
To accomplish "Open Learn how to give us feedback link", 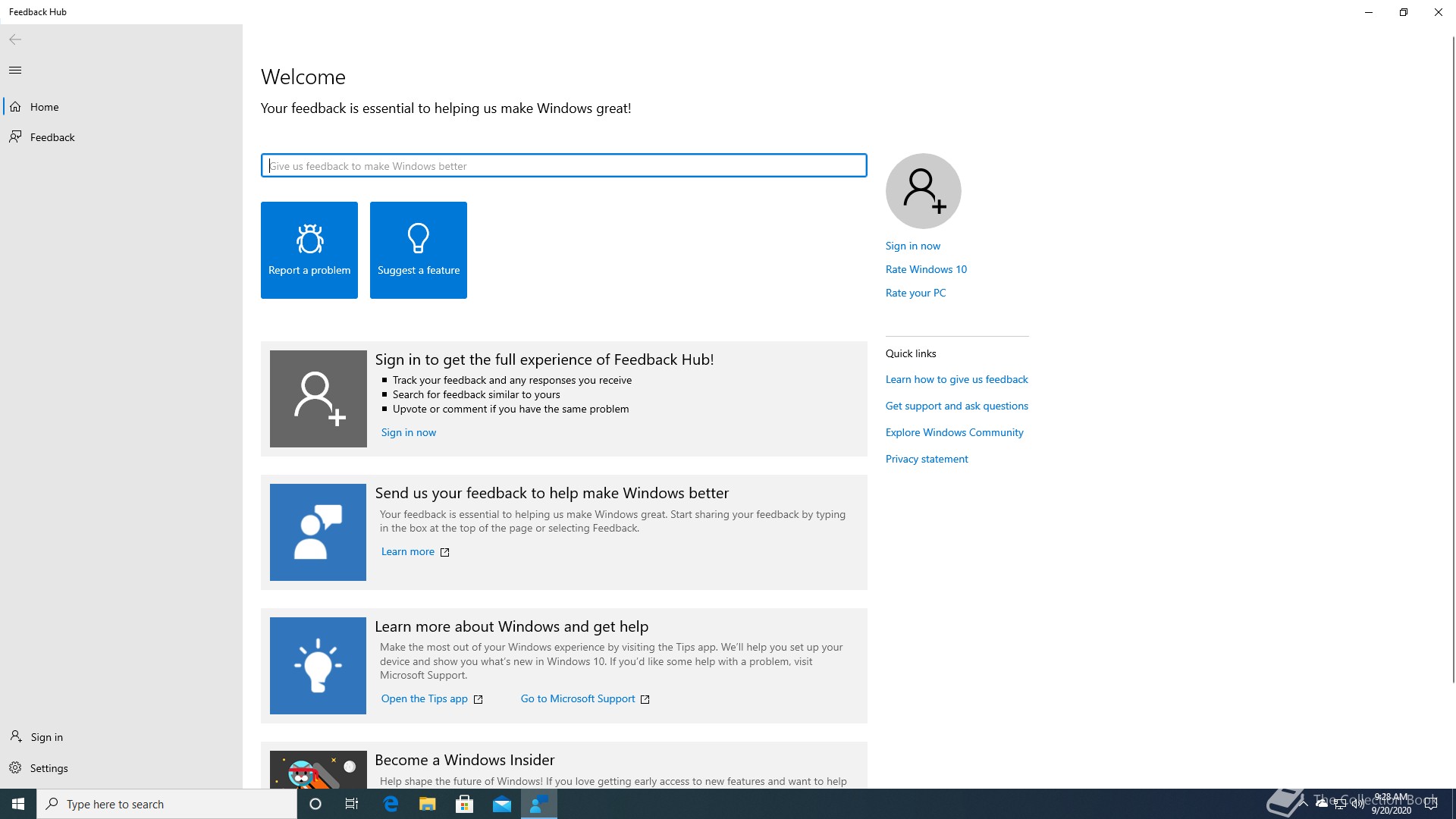I will point(956,379).
